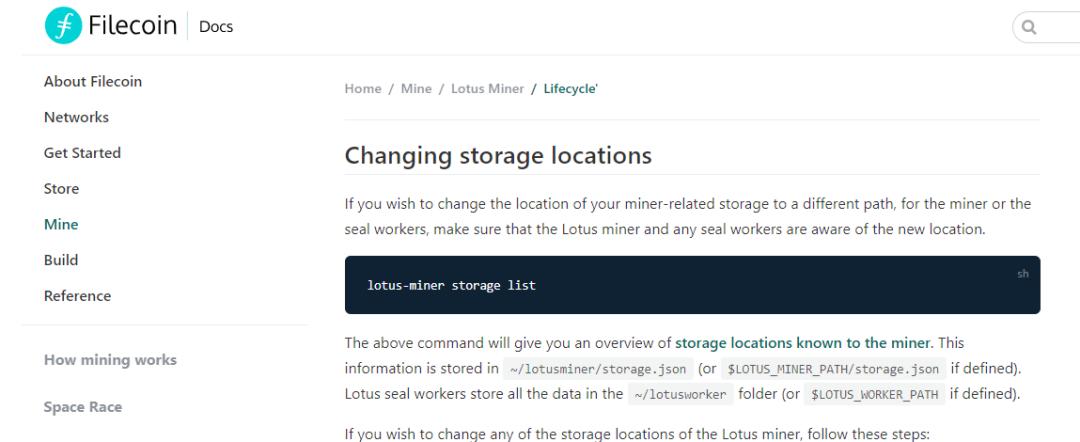Viewport: 1080px width, 442px height.
Task: Click the Home breadcrumb
Action: pos(363,89)
